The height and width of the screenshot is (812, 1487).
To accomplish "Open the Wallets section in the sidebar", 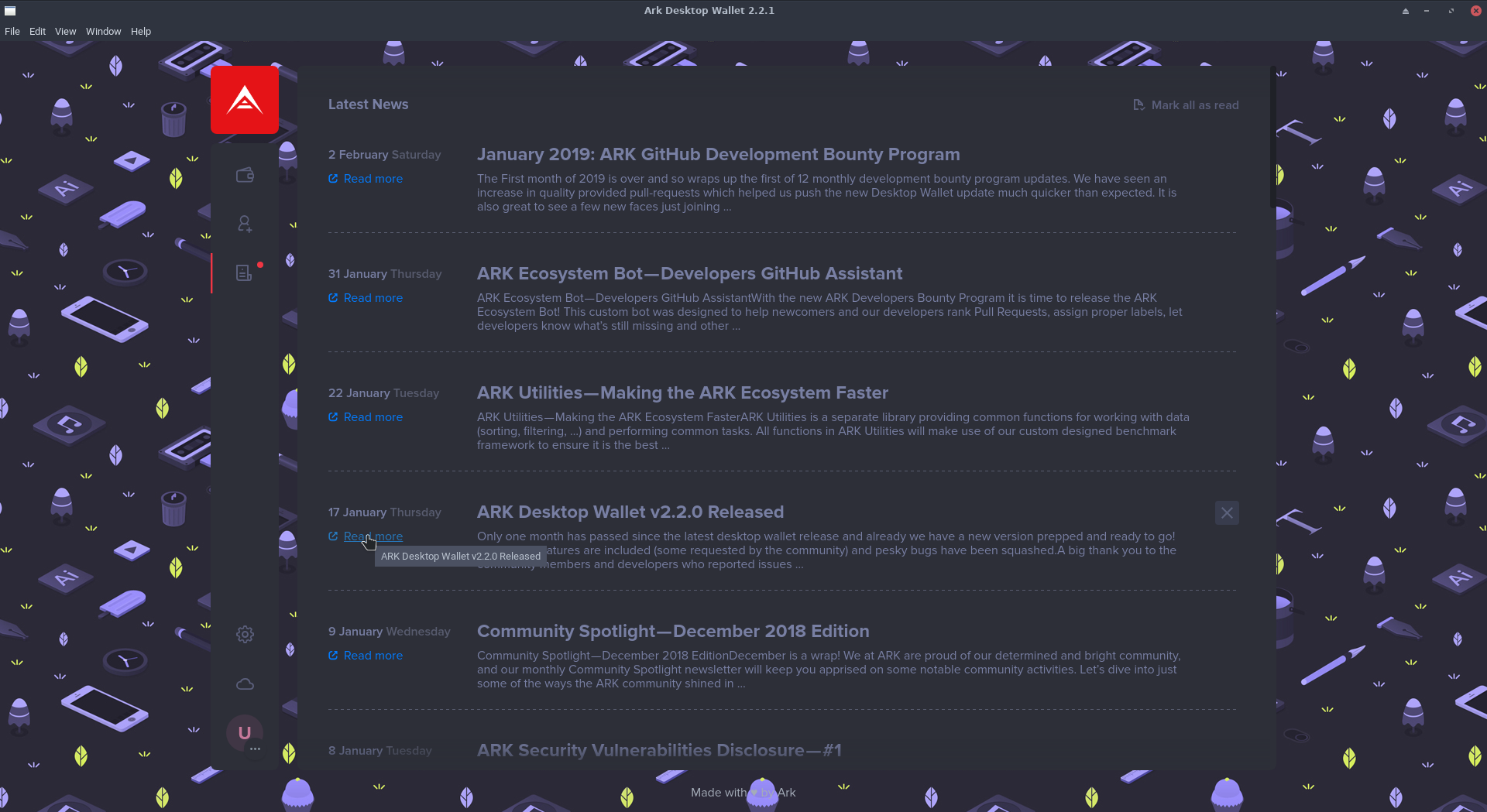I will pos(244,175).
